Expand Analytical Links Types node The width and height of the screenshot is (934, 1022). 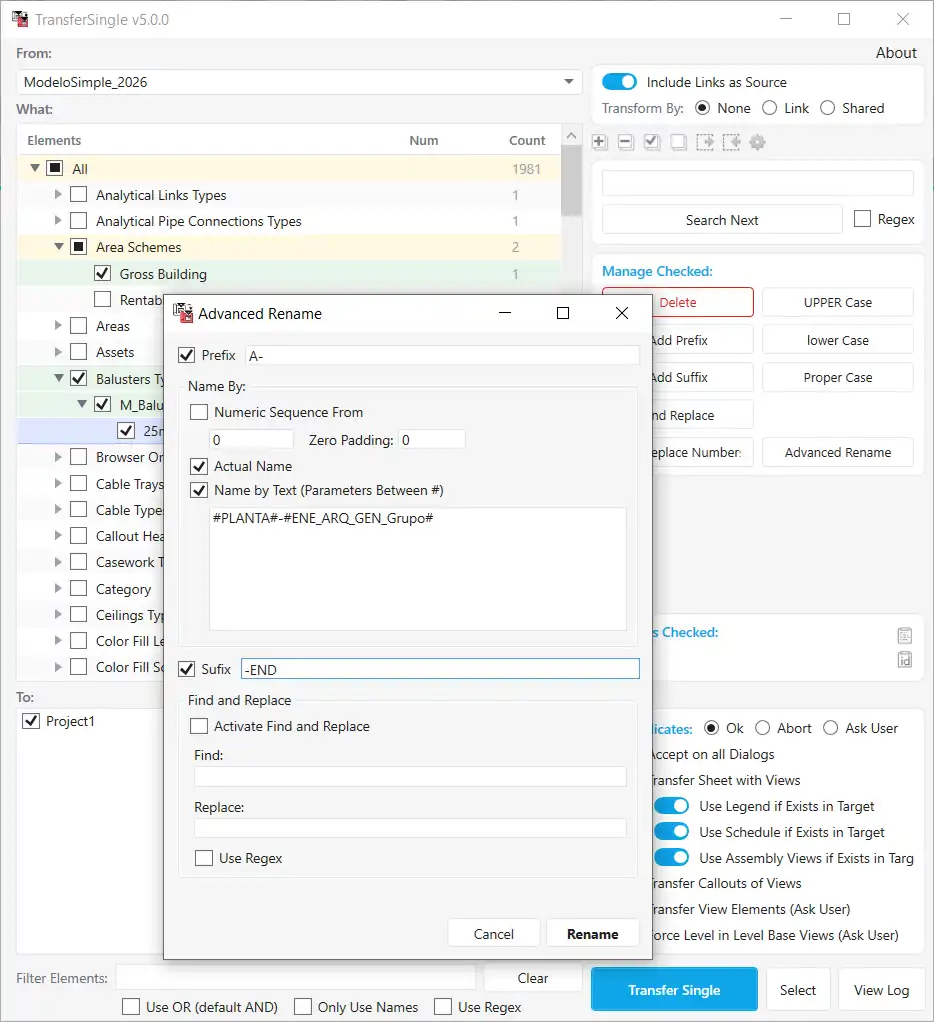(x=58, y=195)
